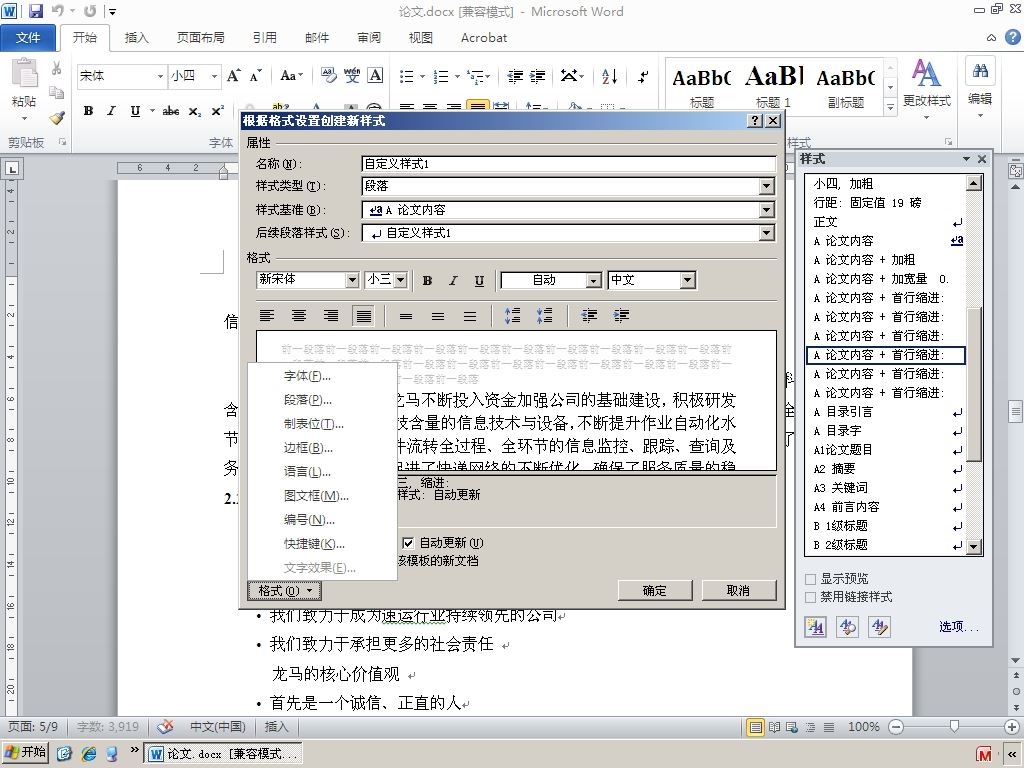Click the dialog's increase indent icon
The image size is (1024, 768).
(621, 316)
